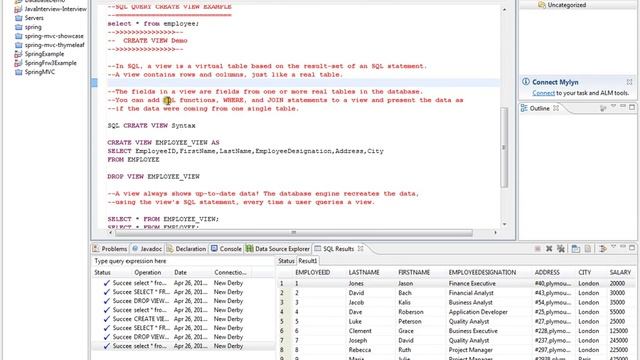The height and width of the screenshot is (360, 640).
Task: Maximize the Outline panel
Action: (632, 107)
